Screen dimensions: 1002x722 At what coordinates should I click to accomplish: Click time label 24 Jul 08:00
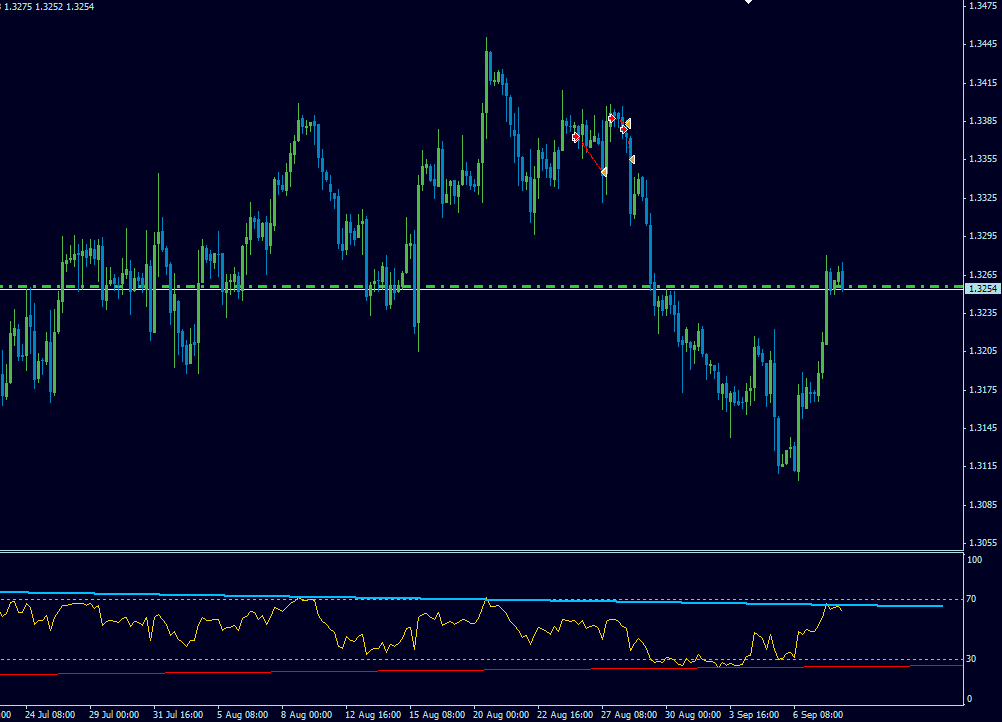50,714
